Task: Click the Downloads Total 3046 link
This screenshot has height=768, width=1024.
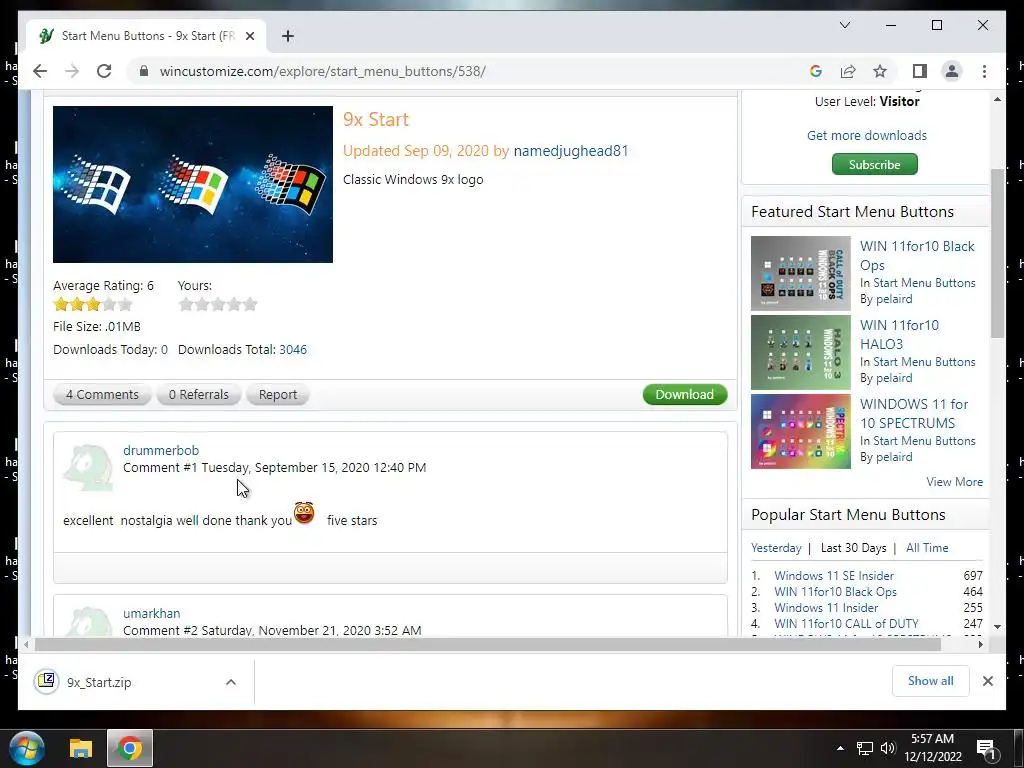Action: pos(293,349)
